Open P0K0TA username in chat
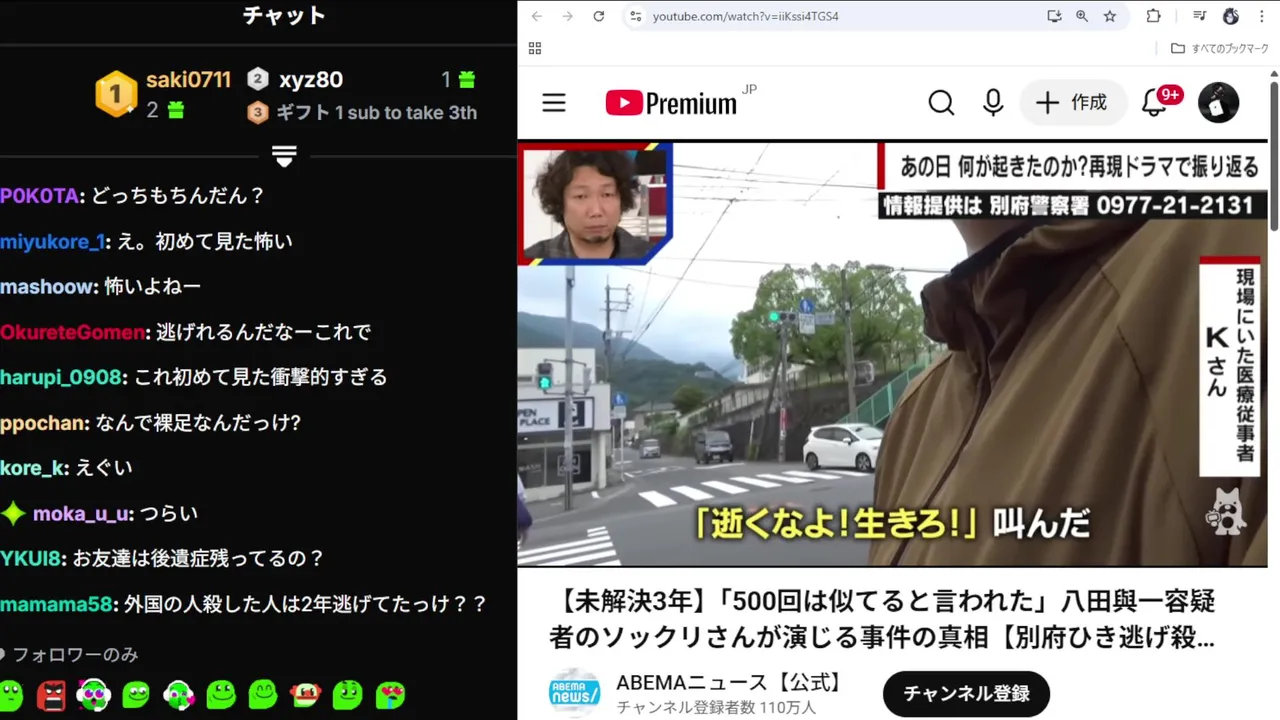 click(x=40, y=196)
